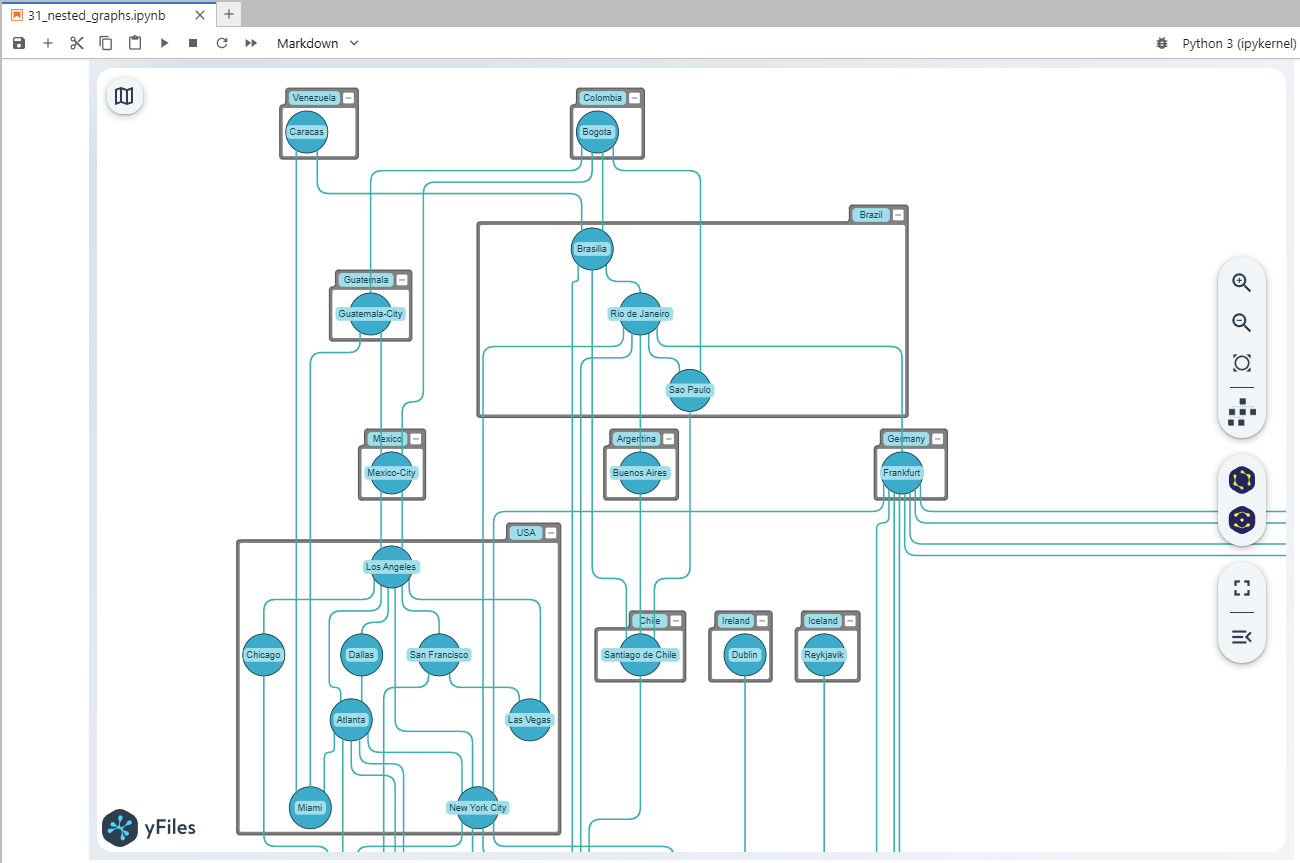This screenshot has width=1300, height=863.
Task: Select the Rio de Janeiro node
Action: pos(640,314)
